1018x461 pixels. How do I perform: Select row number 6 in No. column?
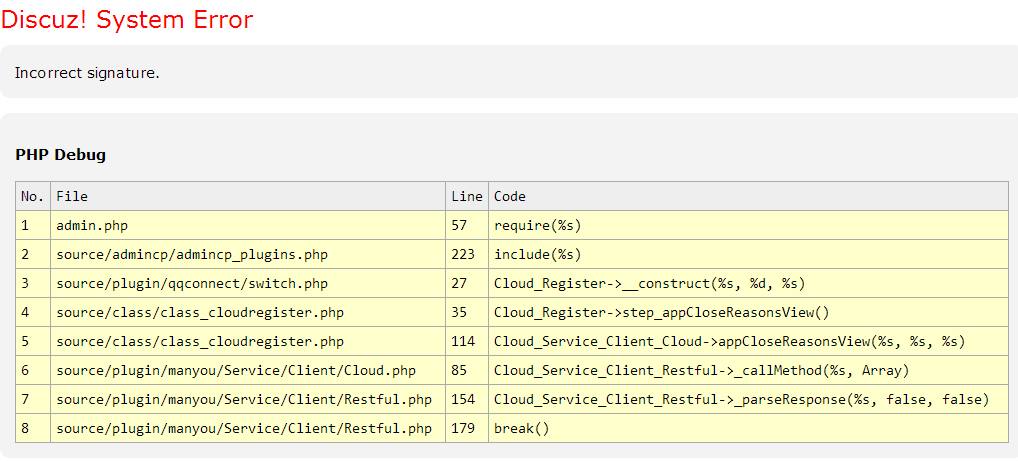click(x=32, y=371)
